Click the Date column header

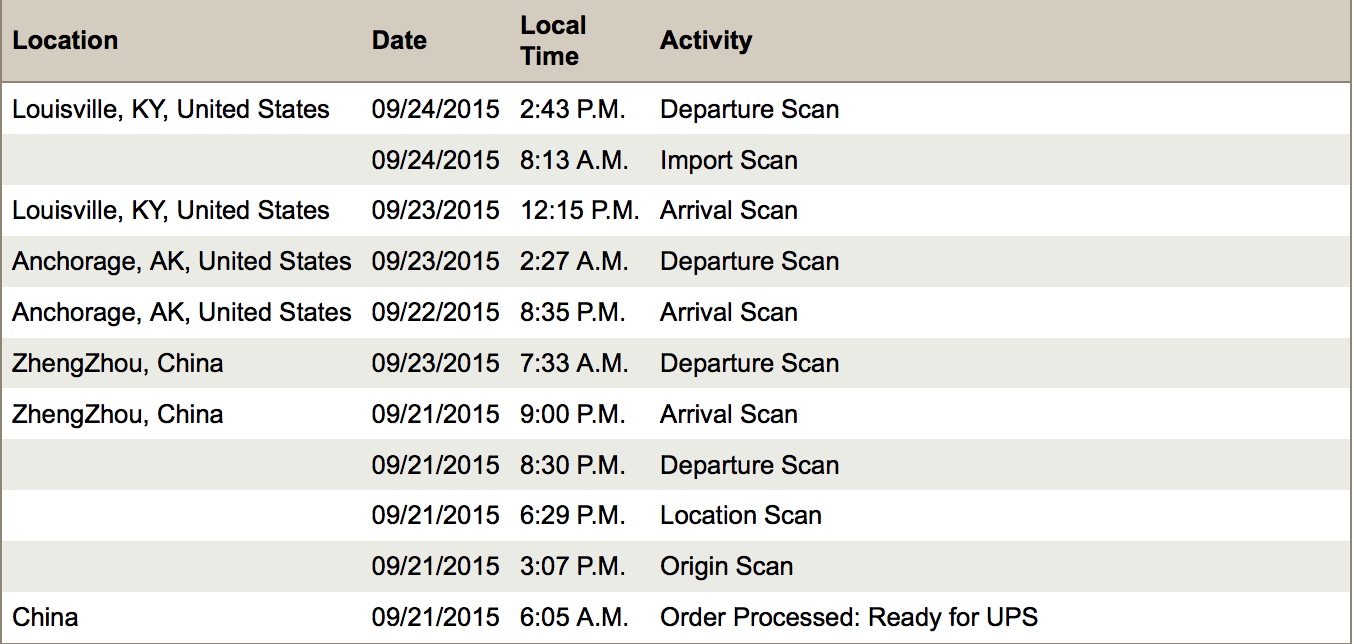click(x=399, y=41)
